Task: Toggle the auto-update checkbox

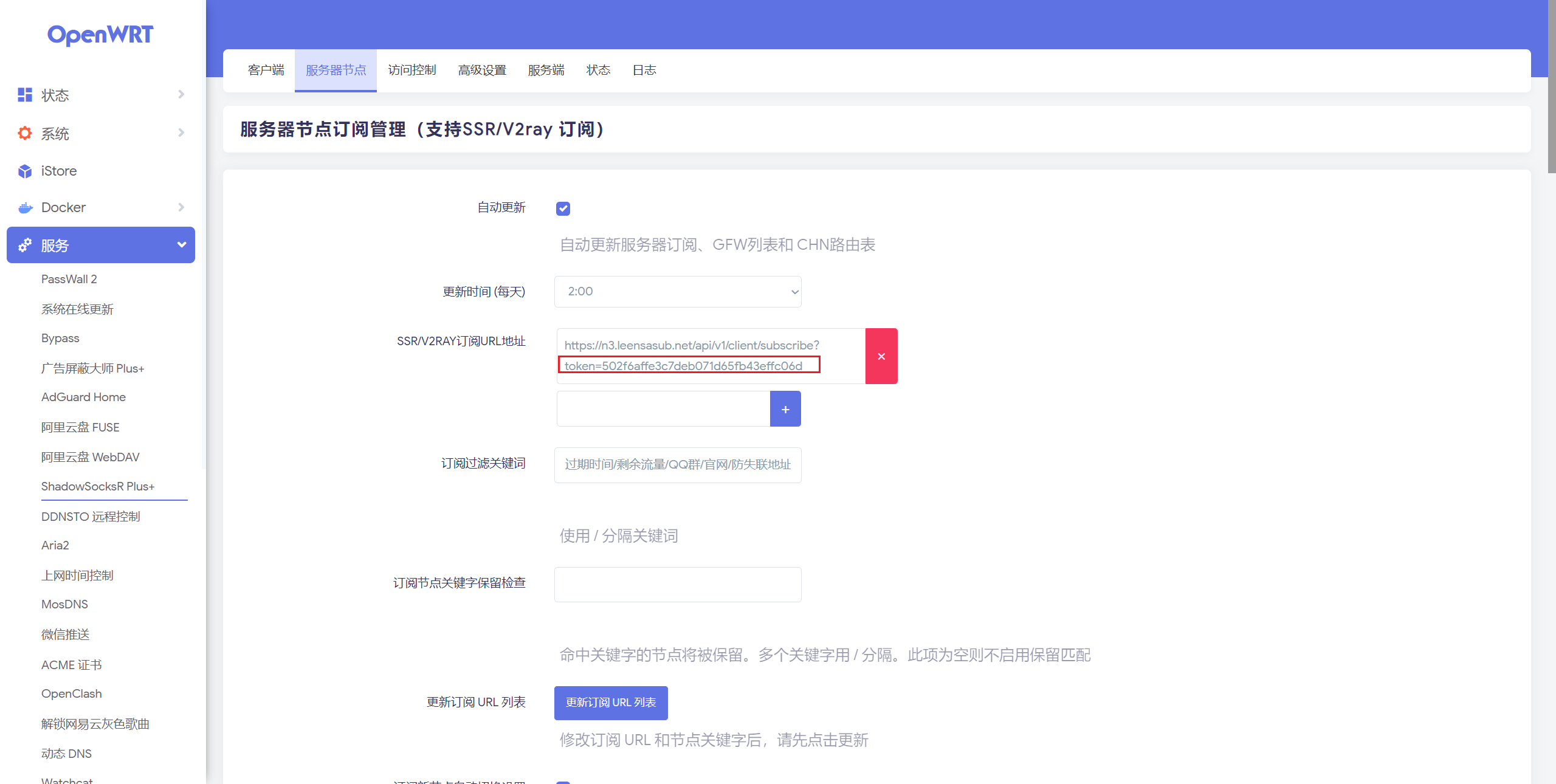Action: [563, 208]
